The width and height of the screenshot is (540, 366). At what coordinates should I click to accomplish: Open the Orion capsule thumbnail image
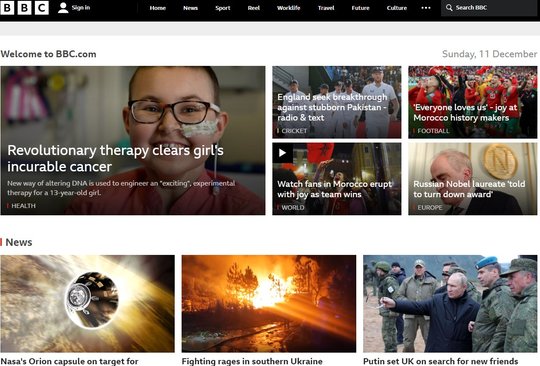[87, 303]
